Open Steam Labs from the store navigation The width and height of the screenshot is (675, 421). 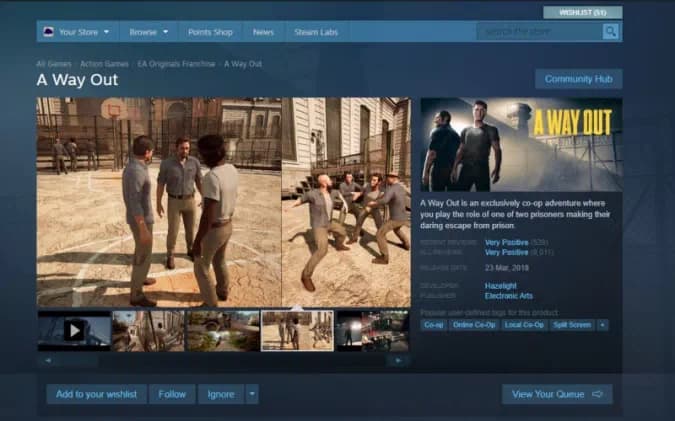point(315,32)
